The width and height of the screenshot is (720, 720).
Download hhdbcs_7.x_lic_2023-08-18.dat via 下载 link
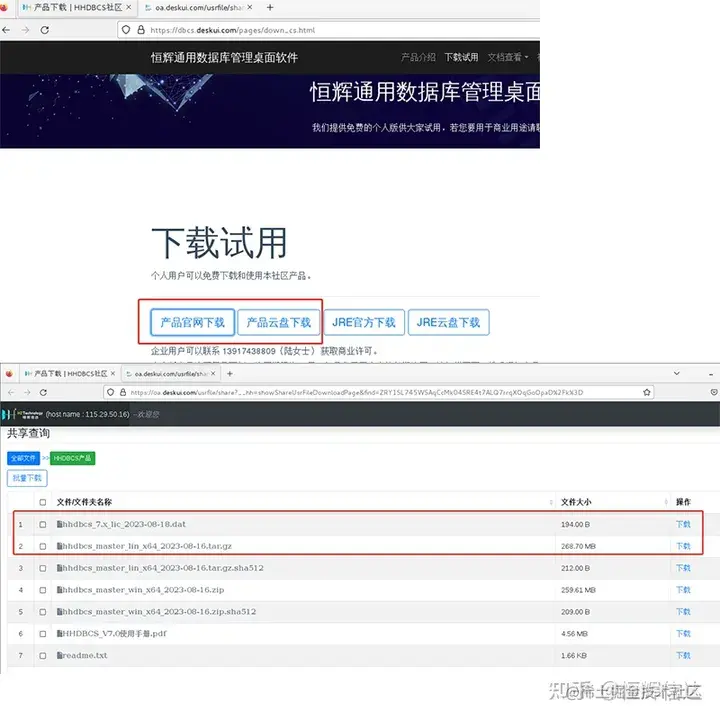(x=683, y=524)
